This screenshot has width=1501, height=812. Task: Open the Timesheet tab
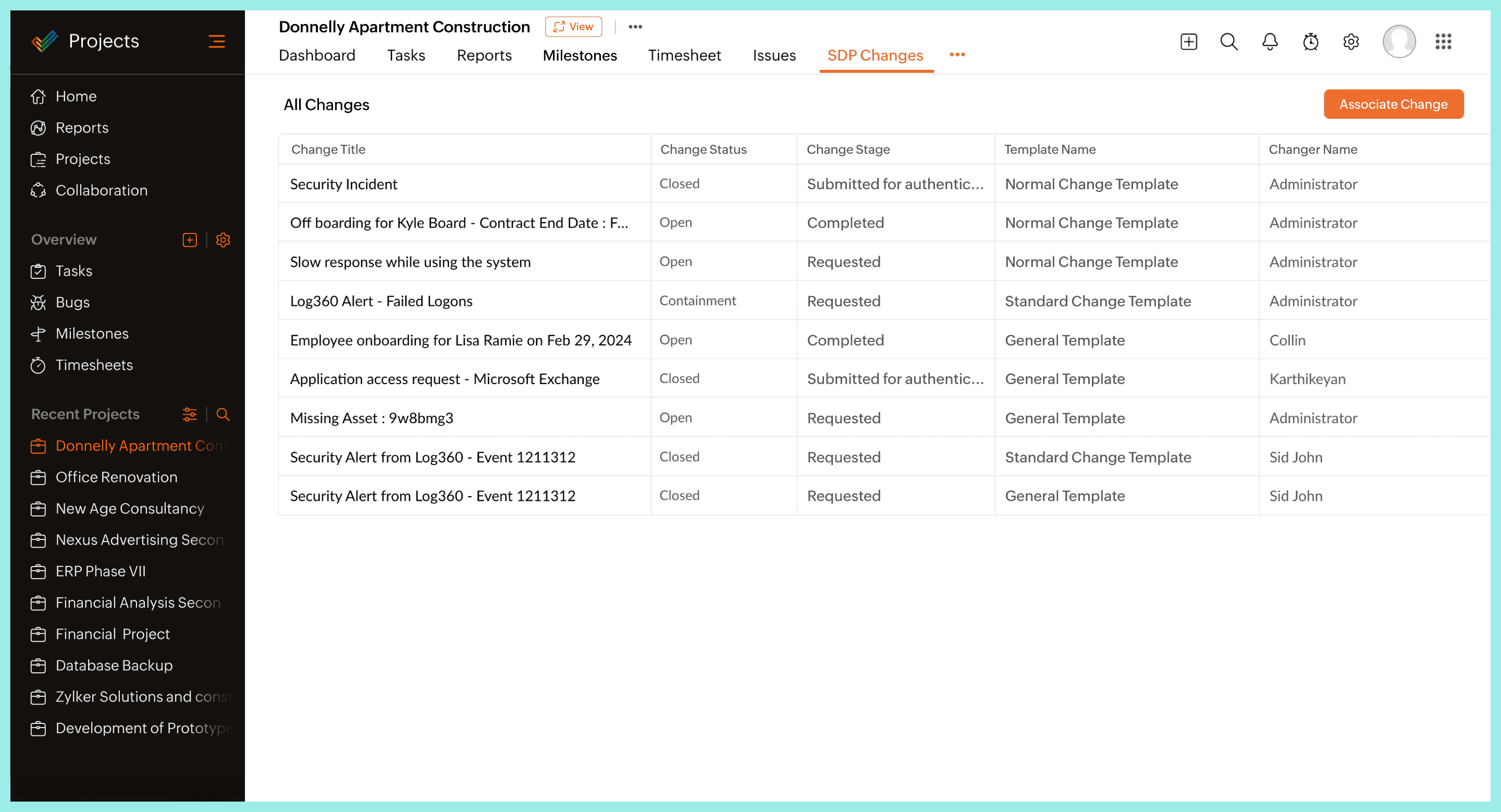click(x=684, y=55)
